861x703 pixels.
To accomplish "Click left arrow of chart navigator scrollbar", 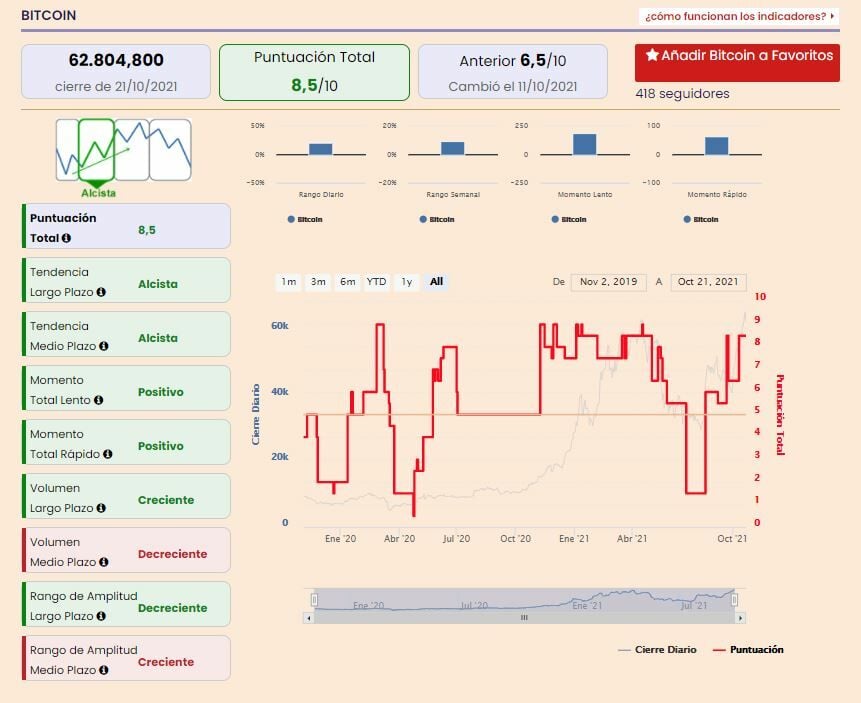I will (309, 618).
